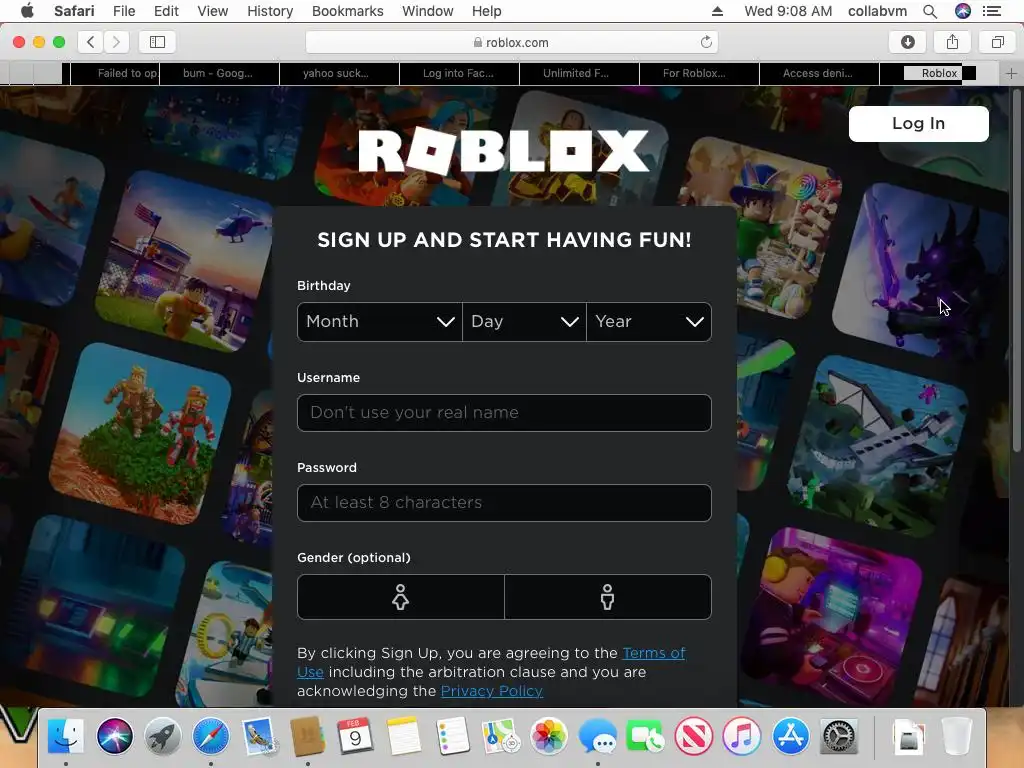Switch to the "Failed to op" tab
Viewport: 1024px width, 768px height.
[115, 73]
